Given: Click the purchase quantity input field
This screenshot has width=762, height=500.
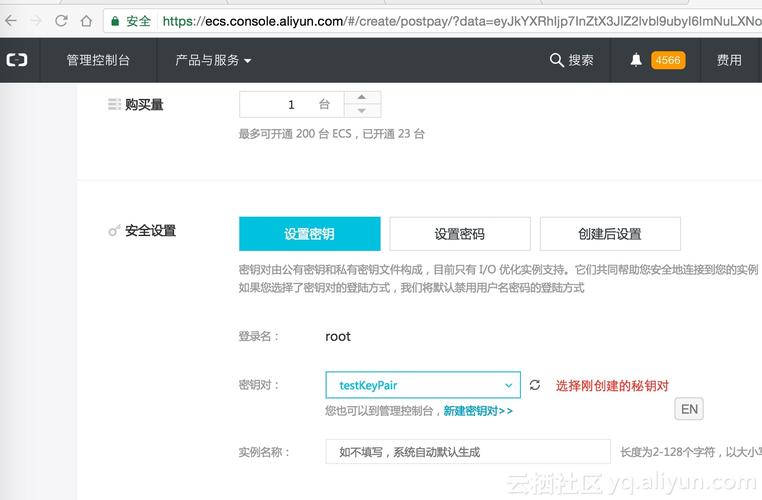Looking at the screenshot, I should [292, 104].
